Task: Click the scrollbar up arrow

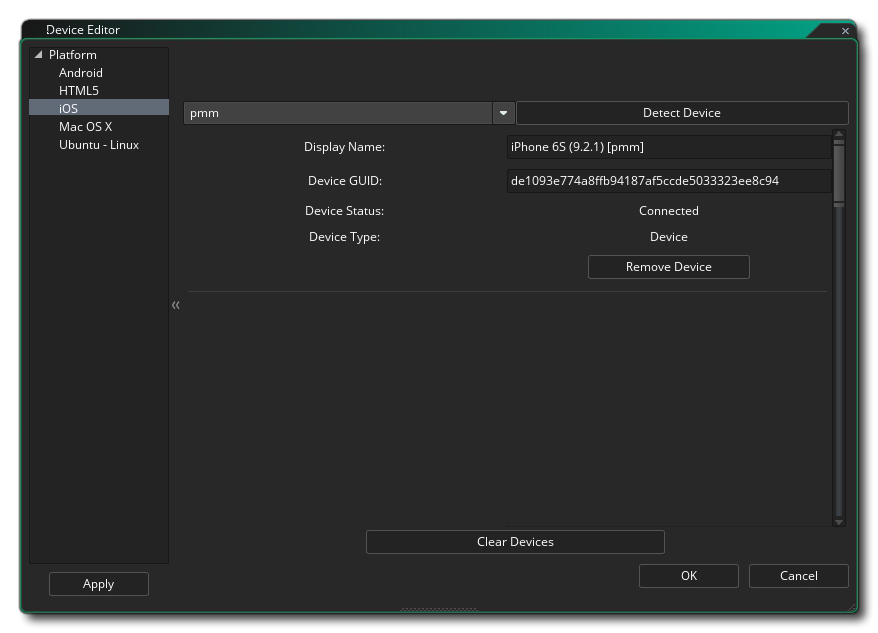Action: click(x=838, y=135)
